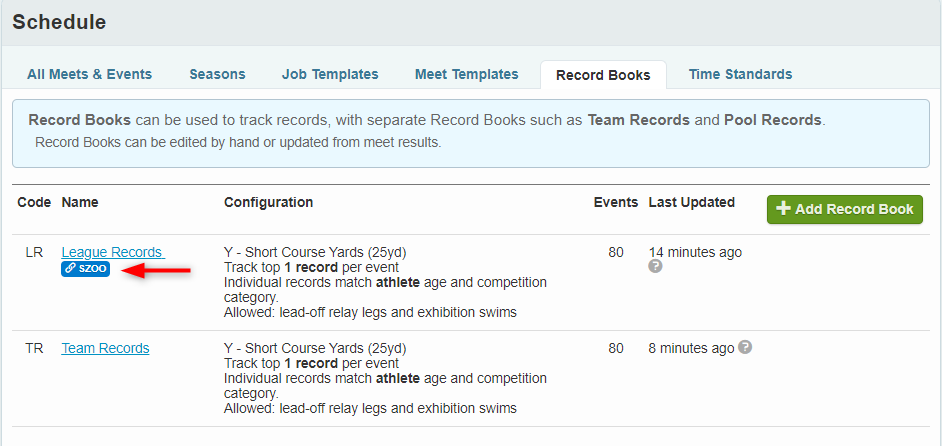The height and width of the screenshot is (446, 942).
Task: Open the All Meets & Events tab
Action: 90,74
